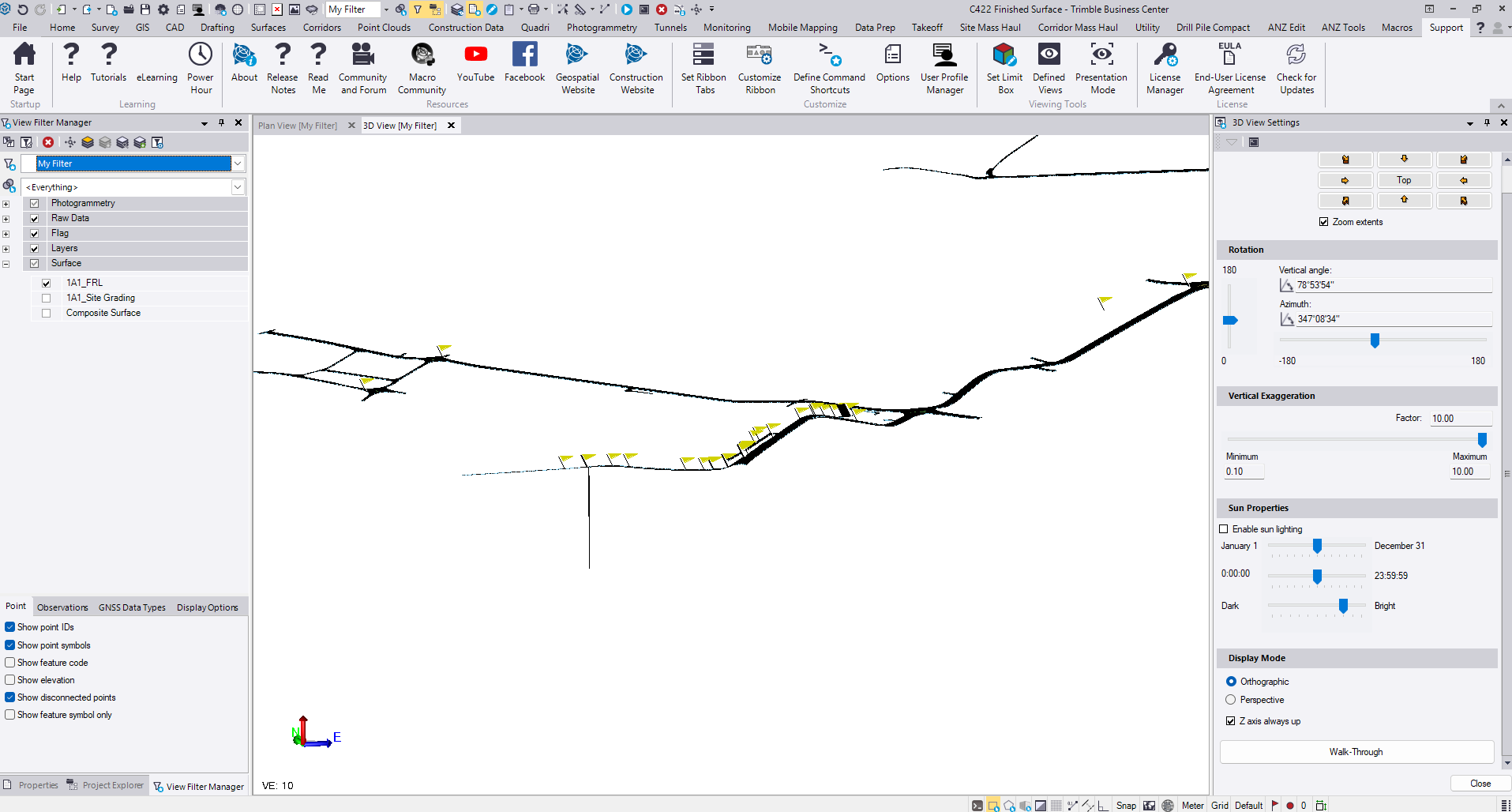Open Customize Ribbon tool
The height and width of the screenshot is (812, 1512).
[x=760, y=69]
